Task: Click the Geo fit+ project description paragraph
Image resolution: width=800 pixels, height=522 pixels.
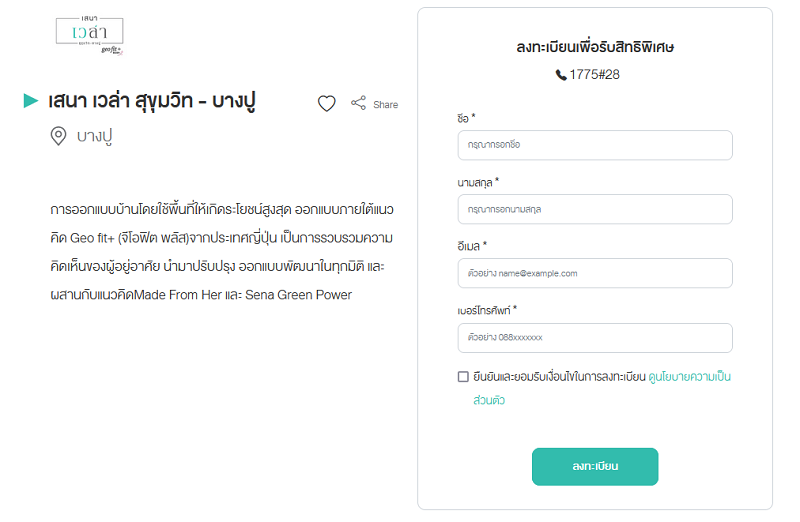Action: [x=222, y=252]
